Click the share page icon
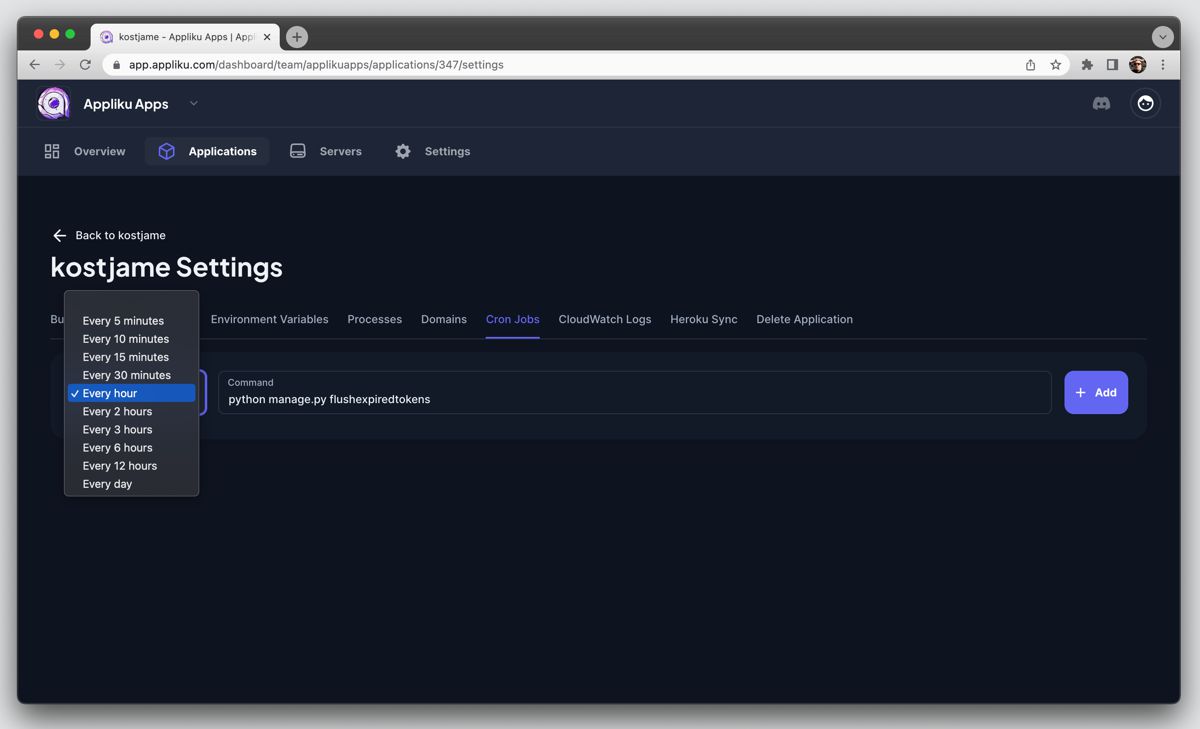This screenshot has height=729, width=1200. 1030,65
